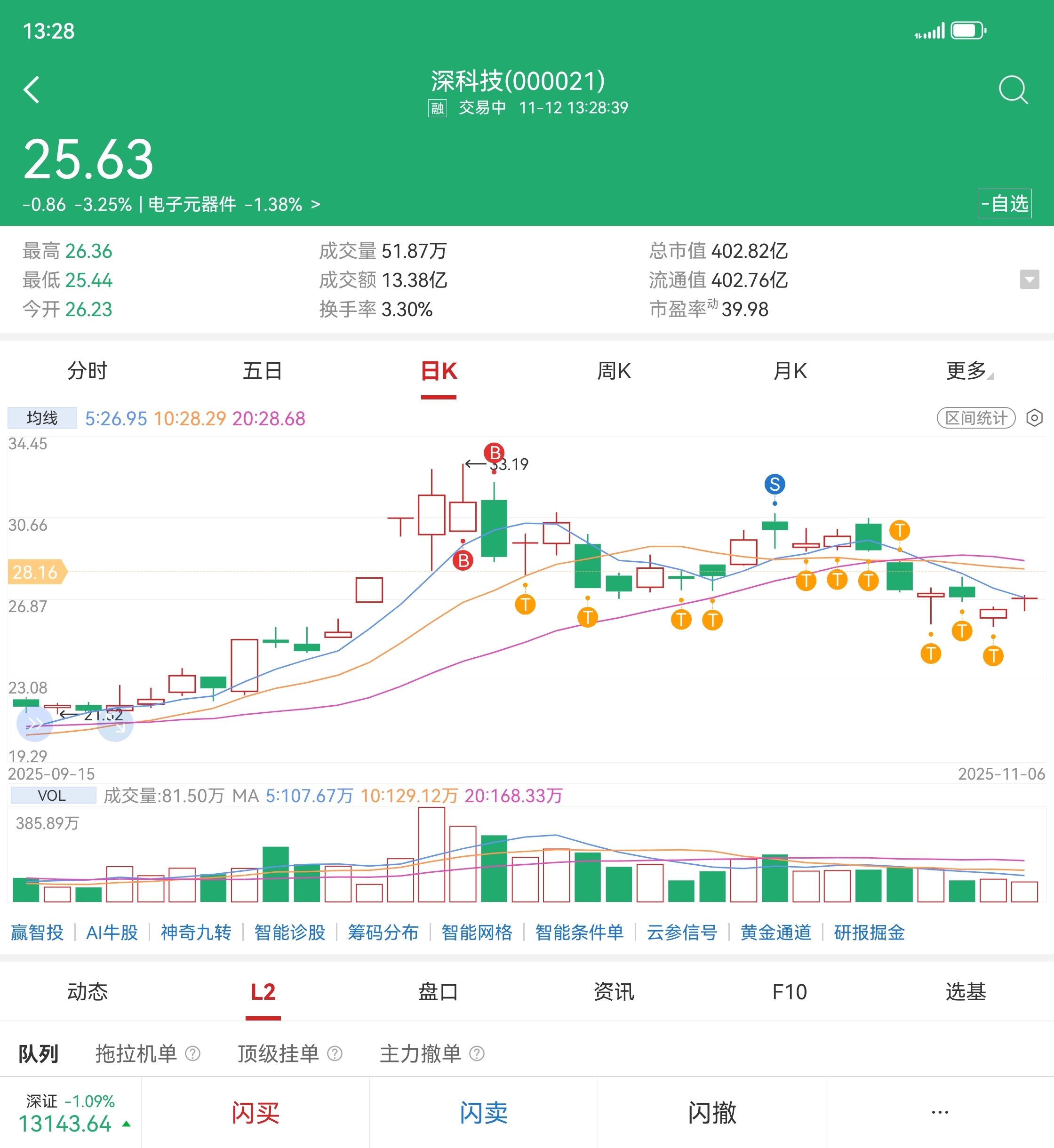Click the 区间统计 button
This screenshot has width=1054, height=1148.
(x=976, y=418)
